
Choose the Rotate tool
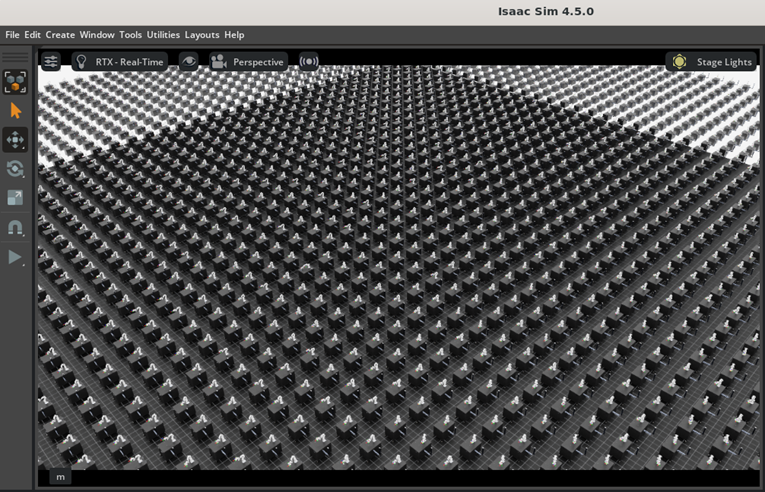click(15, 169)
